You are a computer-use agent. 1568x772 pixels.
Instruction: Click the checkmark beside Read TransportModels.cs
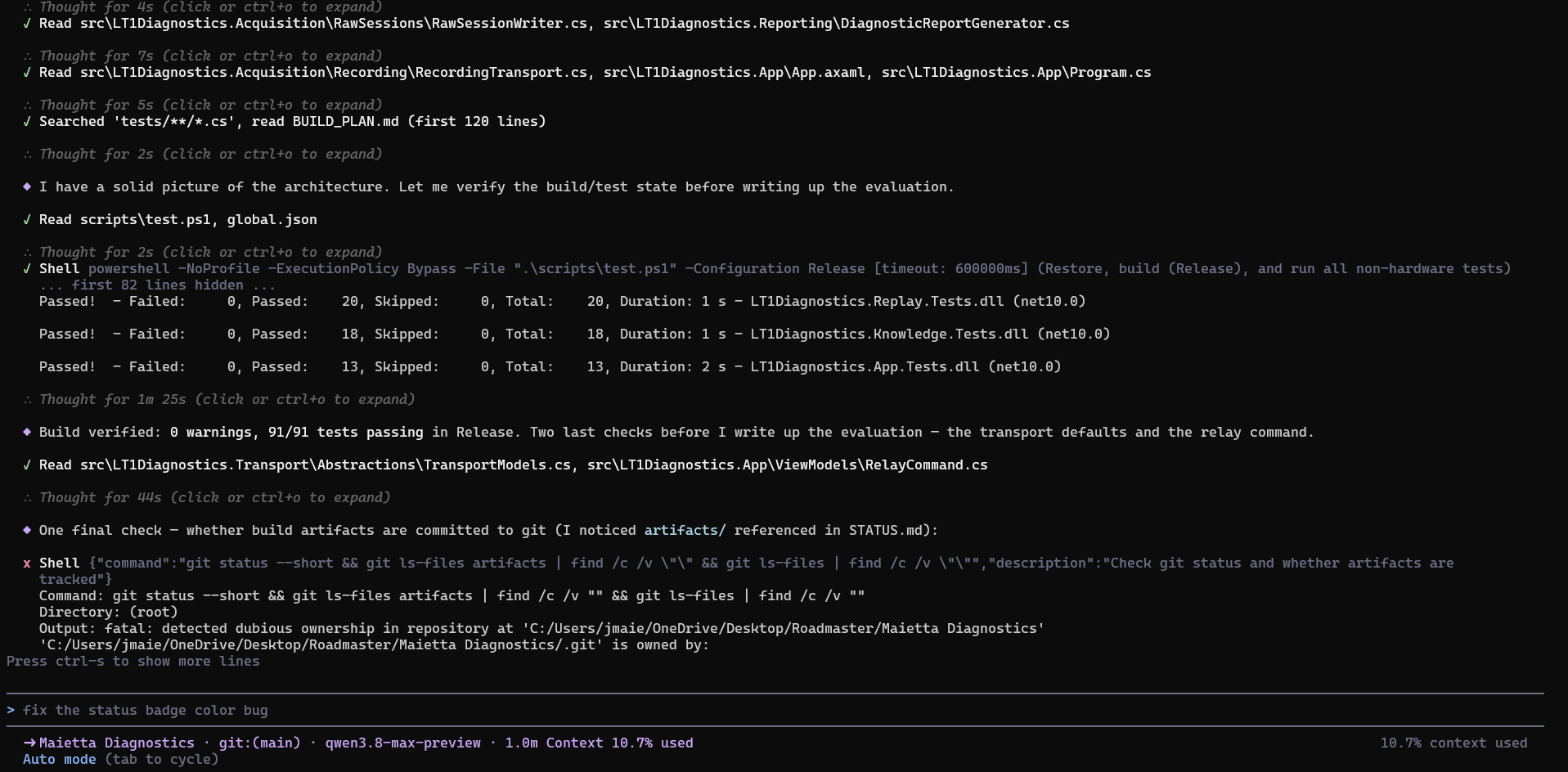point(27,465)
